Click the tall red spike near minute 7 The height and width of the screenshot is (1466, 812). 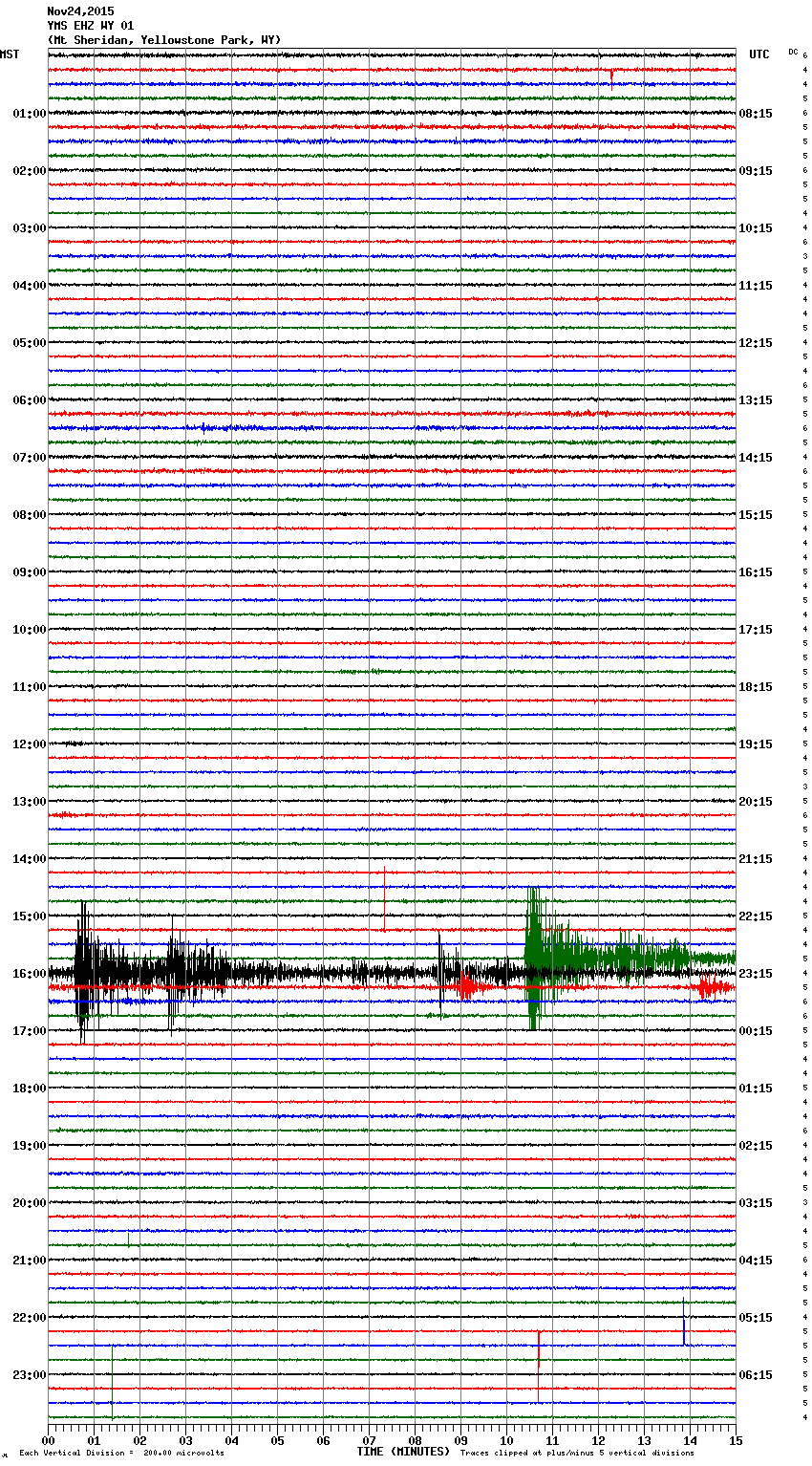tap(384, 898)
